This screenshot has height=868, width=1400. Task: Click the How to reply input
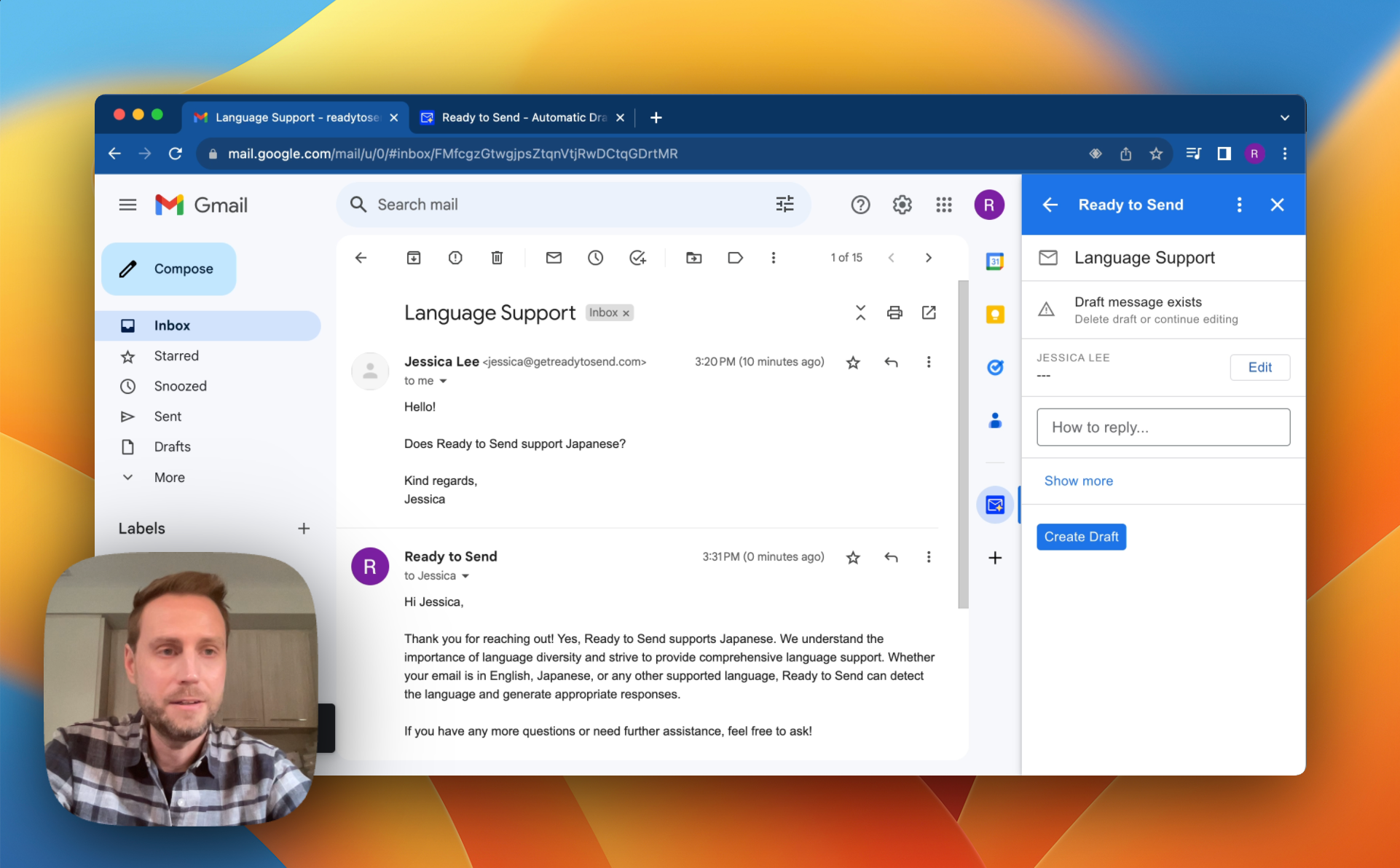pyautogui.click(x=1163, y=427)
